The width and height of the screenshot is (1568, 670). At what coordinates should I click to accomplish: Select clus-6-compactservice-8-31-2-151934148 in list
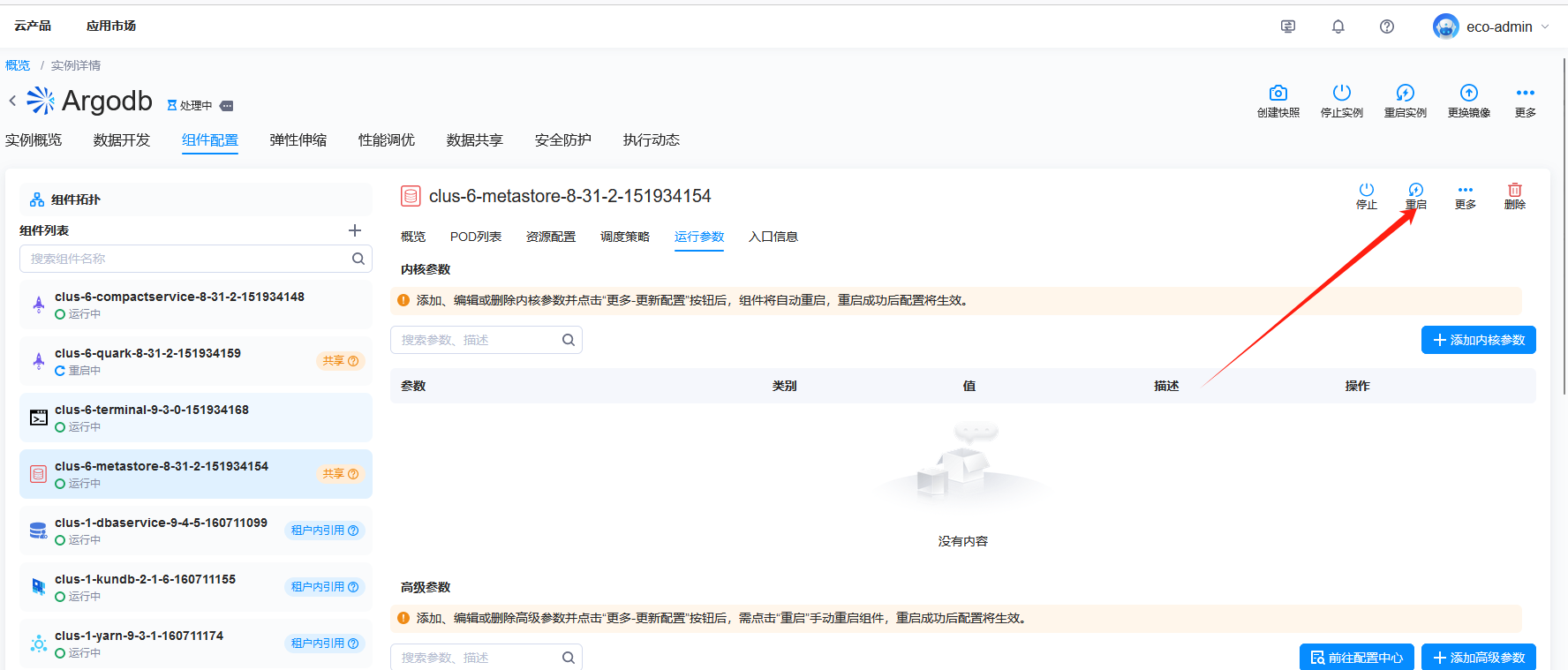[196, 305]
